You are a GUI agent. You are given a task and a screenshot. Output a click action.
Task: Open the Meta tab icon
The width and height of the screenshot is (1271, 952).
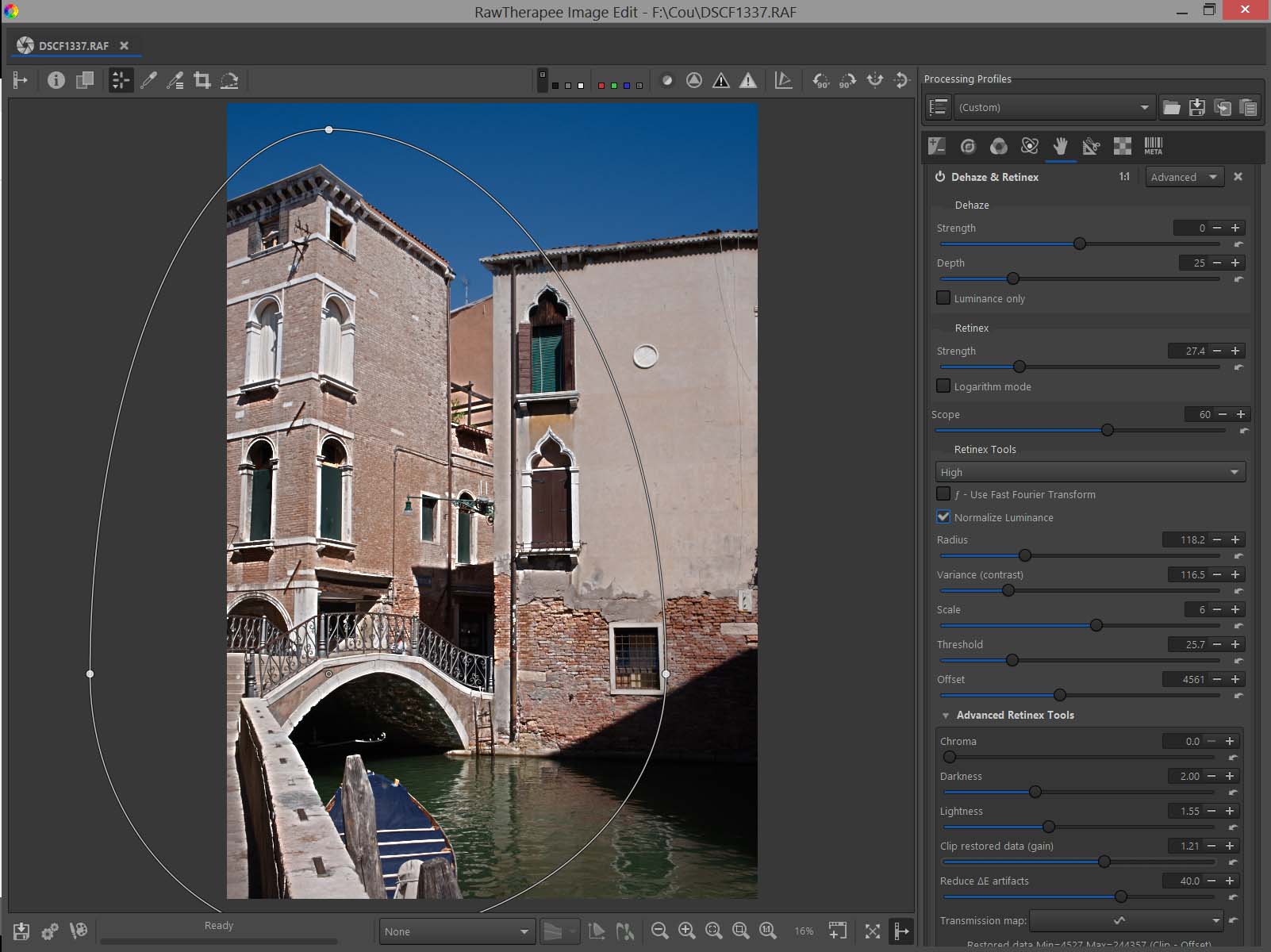coord(1153,146)
